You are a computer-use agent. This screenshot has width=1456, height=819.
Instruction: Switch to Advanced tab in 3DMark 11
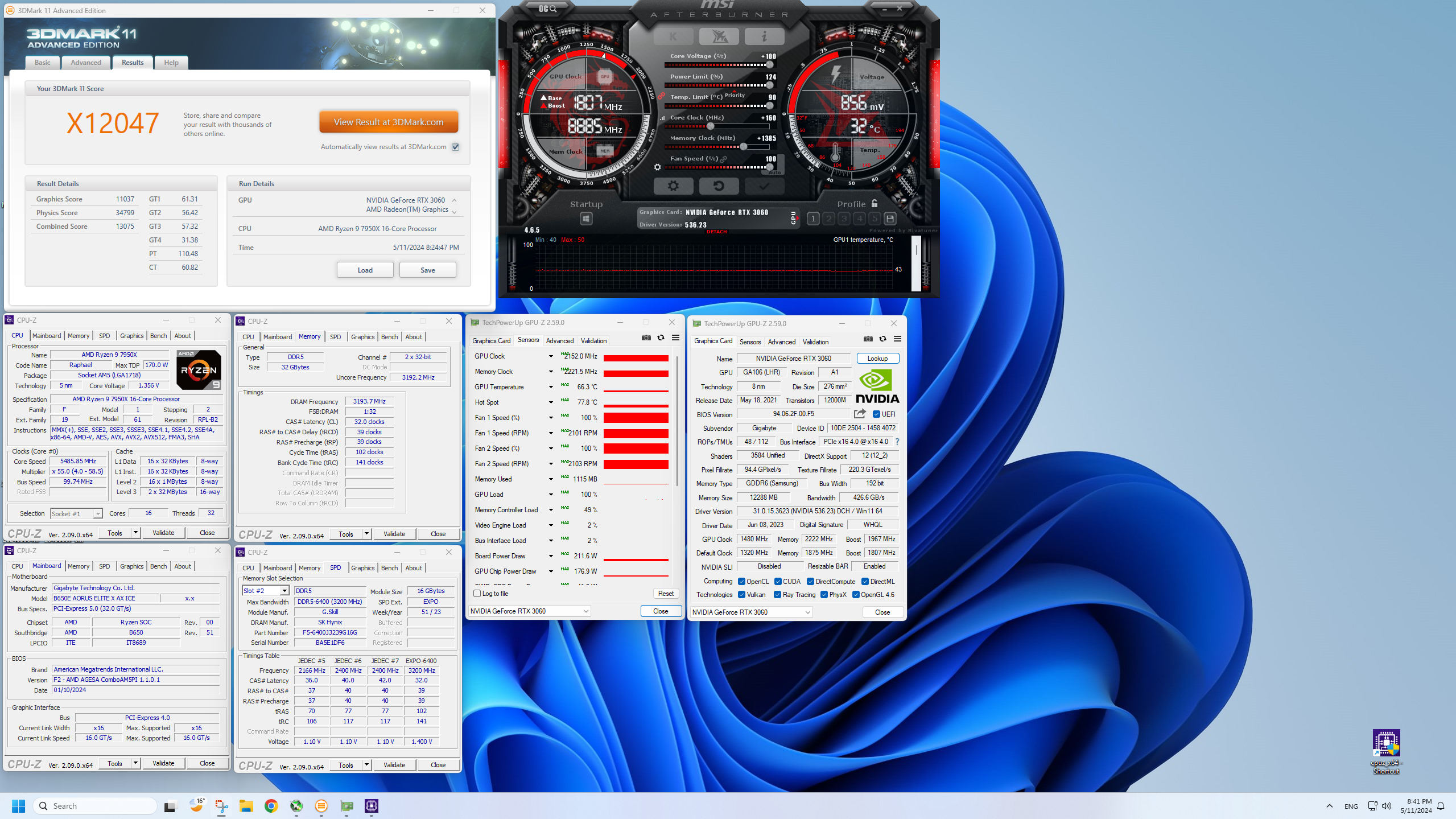(x=86, y=63)
